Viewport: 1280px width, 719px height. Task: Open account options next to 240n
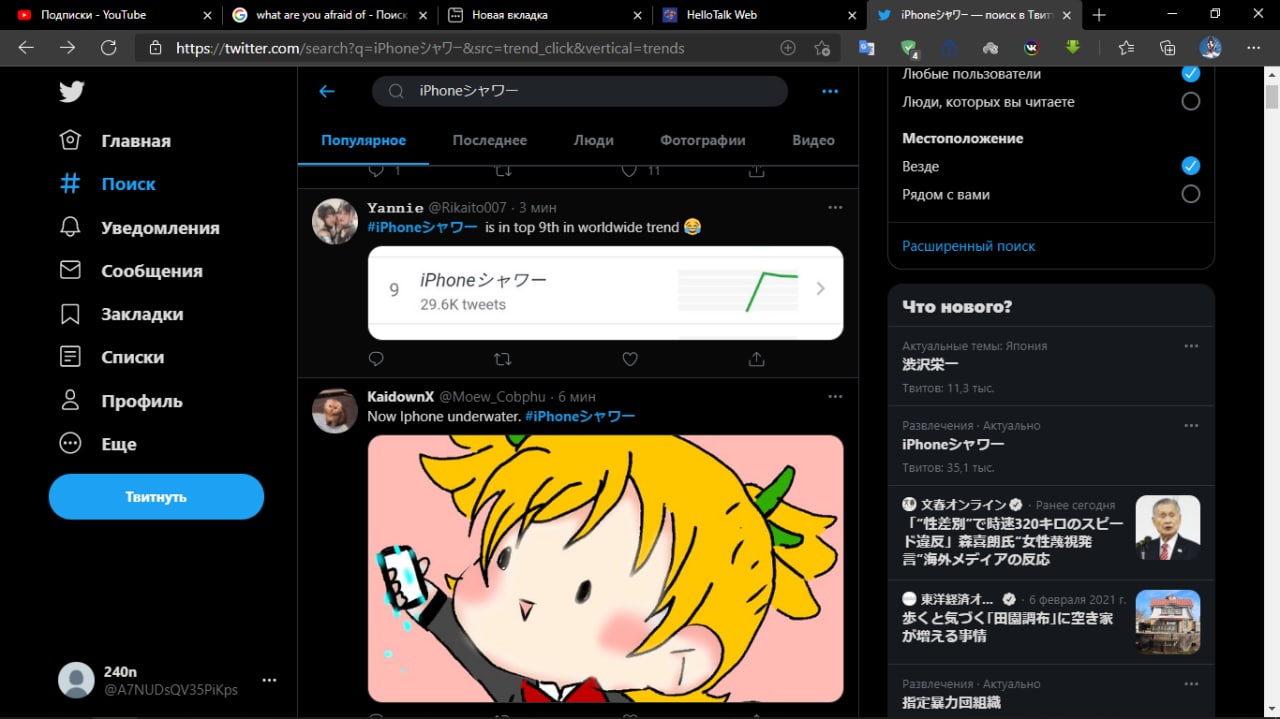[269, 680]
